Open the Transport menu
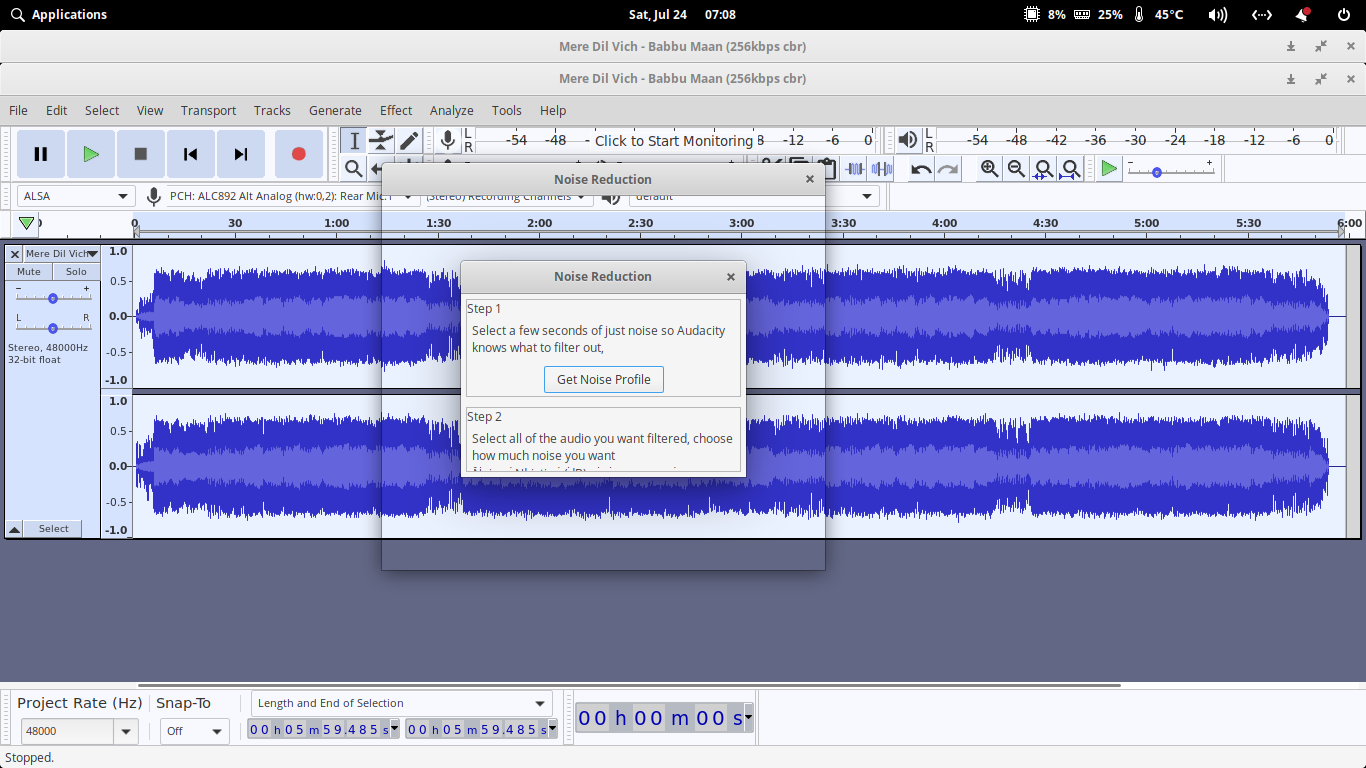Screen dimensions: 1366x768 pyautogui.click(x=208, y=110)
